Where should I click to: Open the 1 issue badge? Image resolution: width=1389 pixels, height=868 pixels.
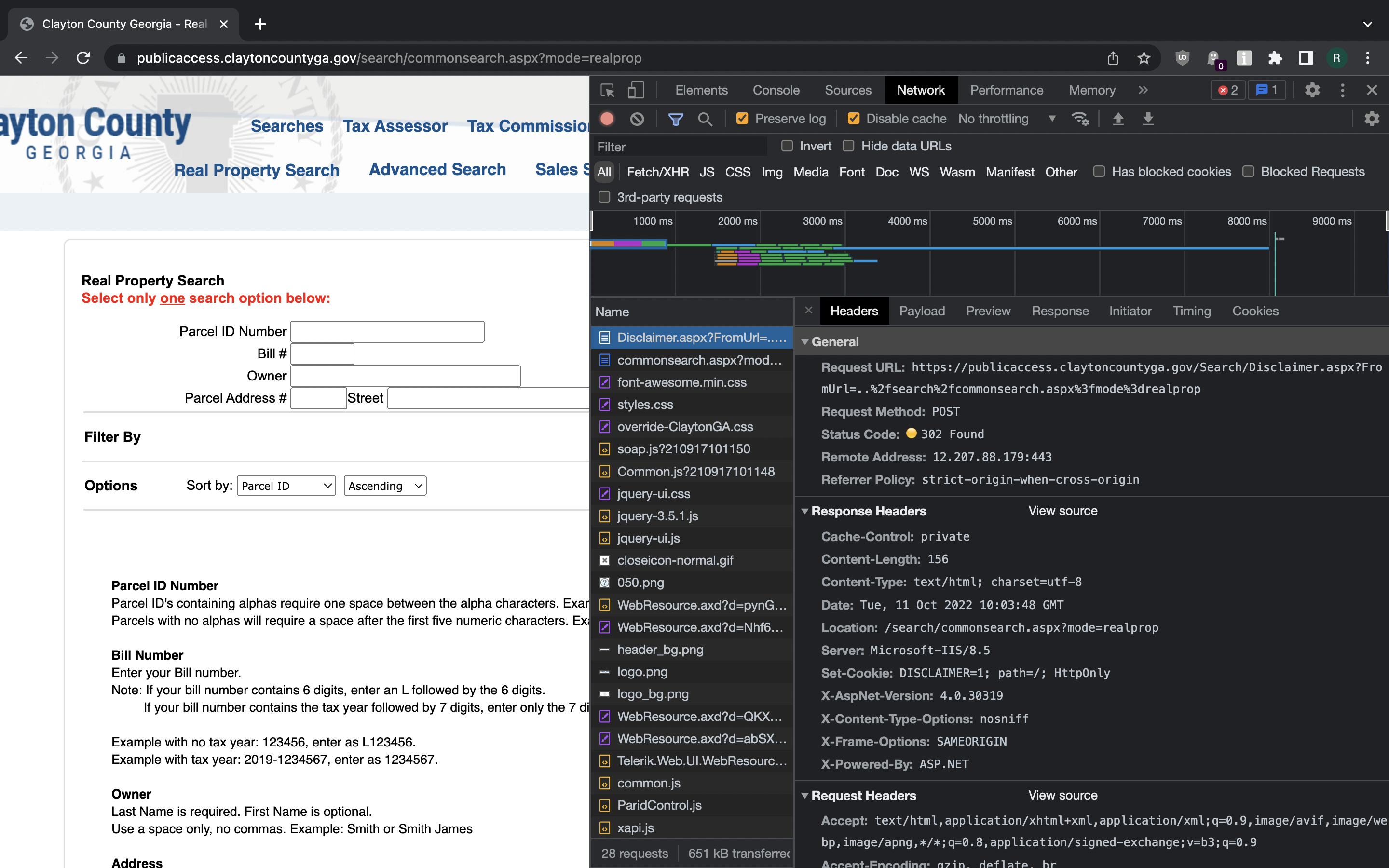click(1267, 90)
